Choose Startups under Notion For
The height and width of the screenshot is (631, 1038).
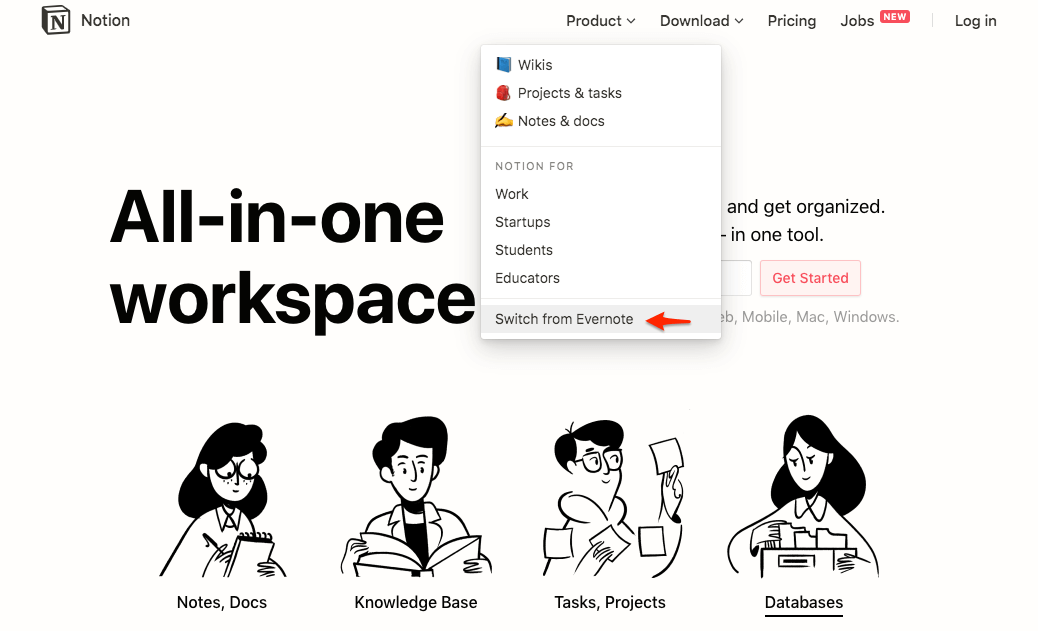click(600, 222)
